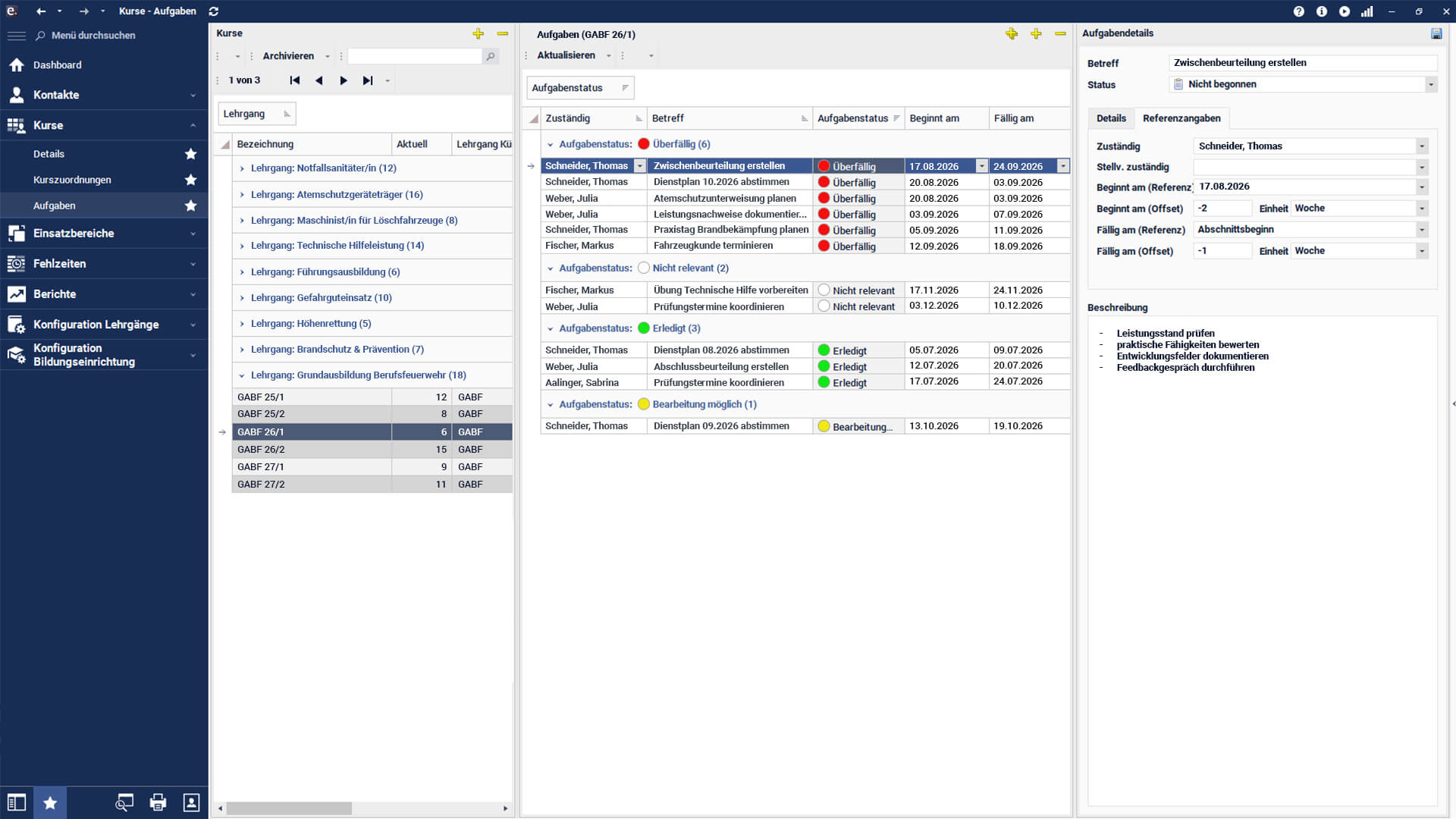Collapse the Überfällig (6) status group
1456x819 pixels.
(x=551, y=144)
